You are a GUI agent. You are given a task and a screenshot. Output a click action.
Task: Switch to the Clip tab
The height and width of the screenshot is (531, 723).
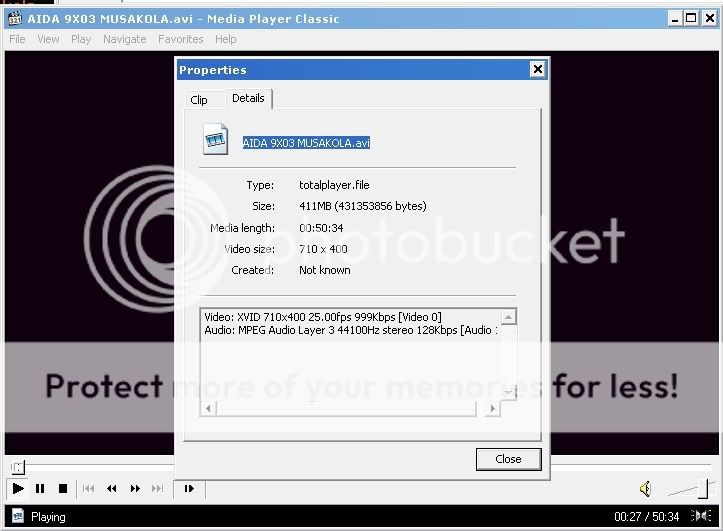[x=199, y=99]
